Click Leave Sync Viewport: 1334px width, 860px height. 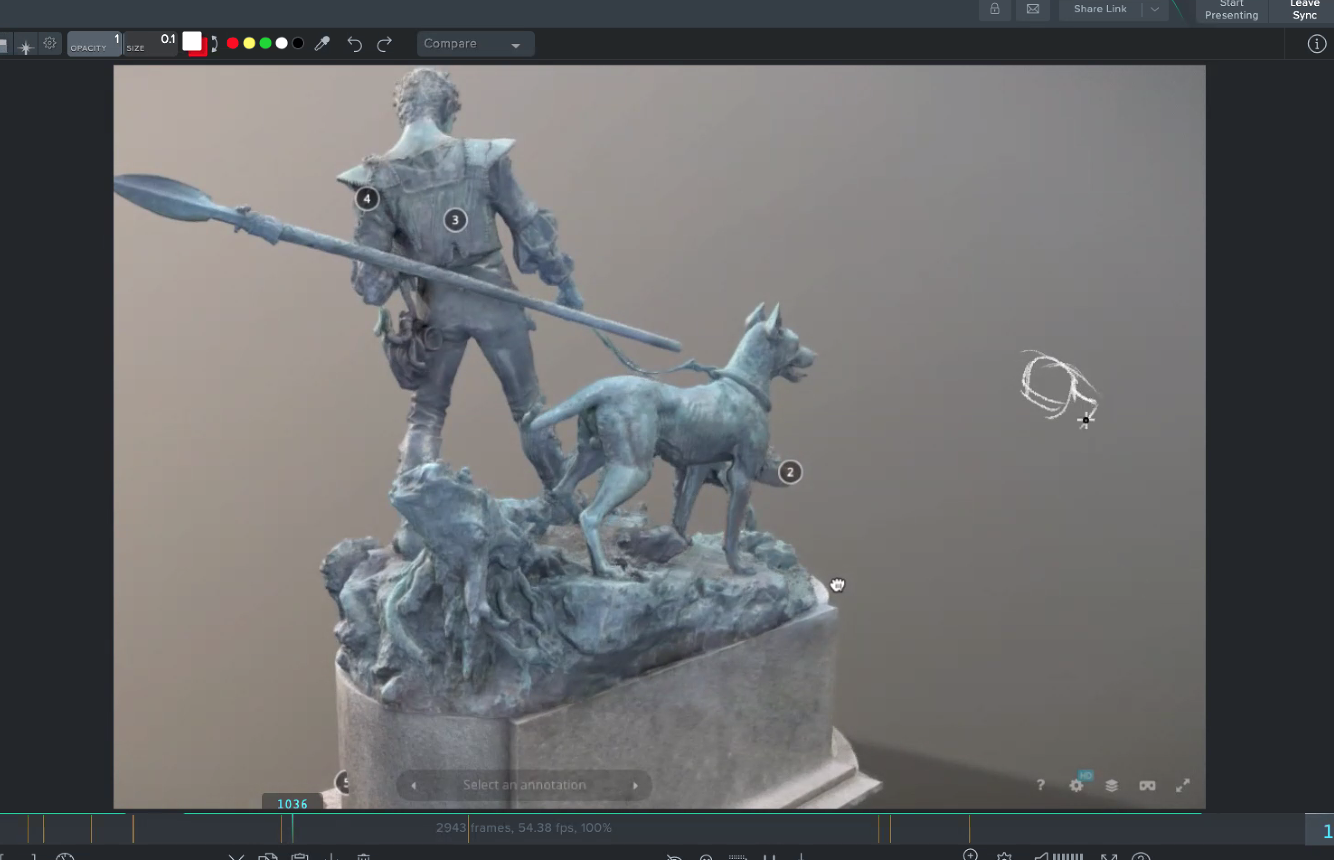coord(1304,10)
